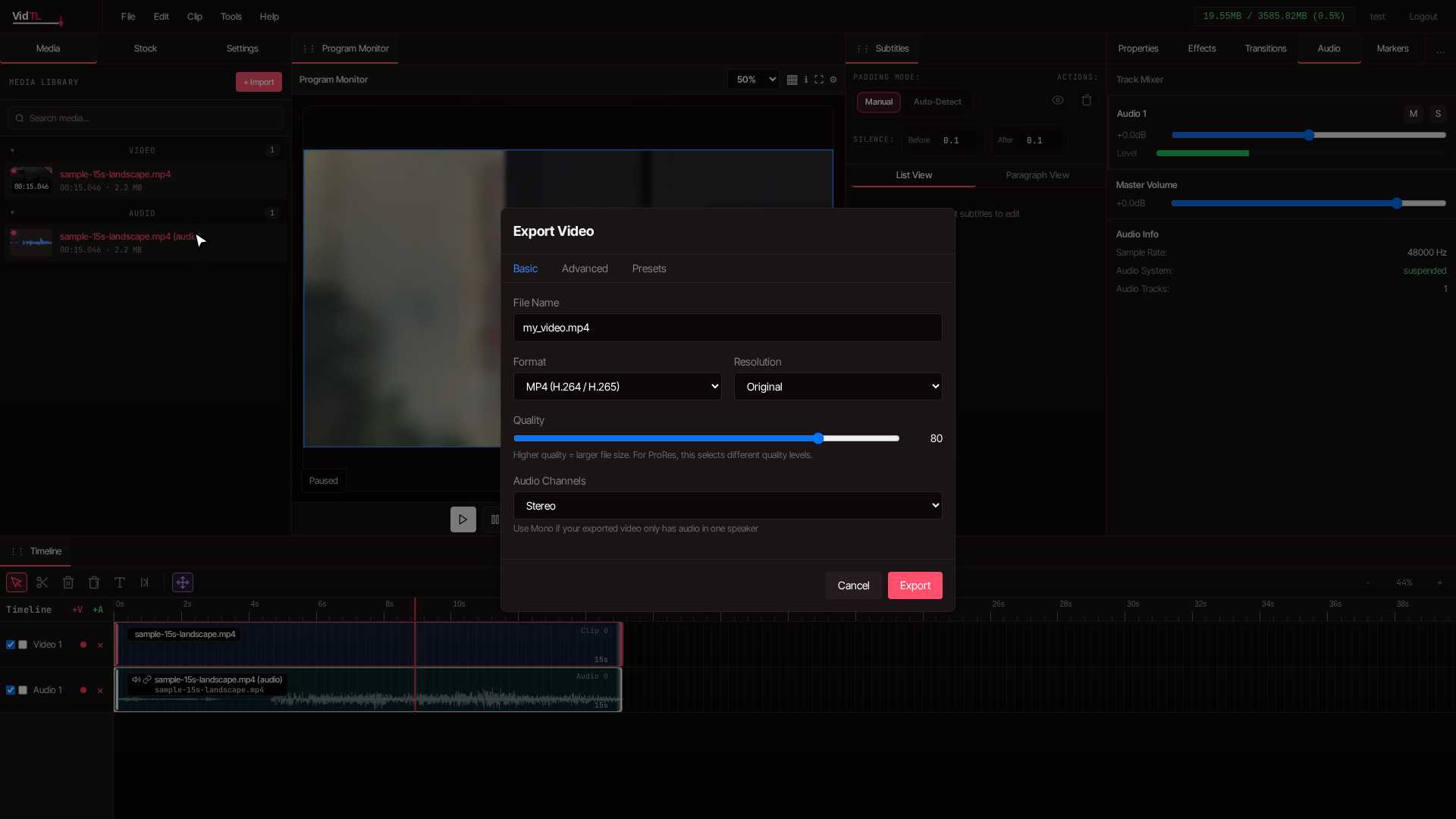Image resolution: width=1456 pixels, height=819 pixels.
Task: Click the ellipsis overflow icon beside Markers tab
Action: [x=1440, y=49]
